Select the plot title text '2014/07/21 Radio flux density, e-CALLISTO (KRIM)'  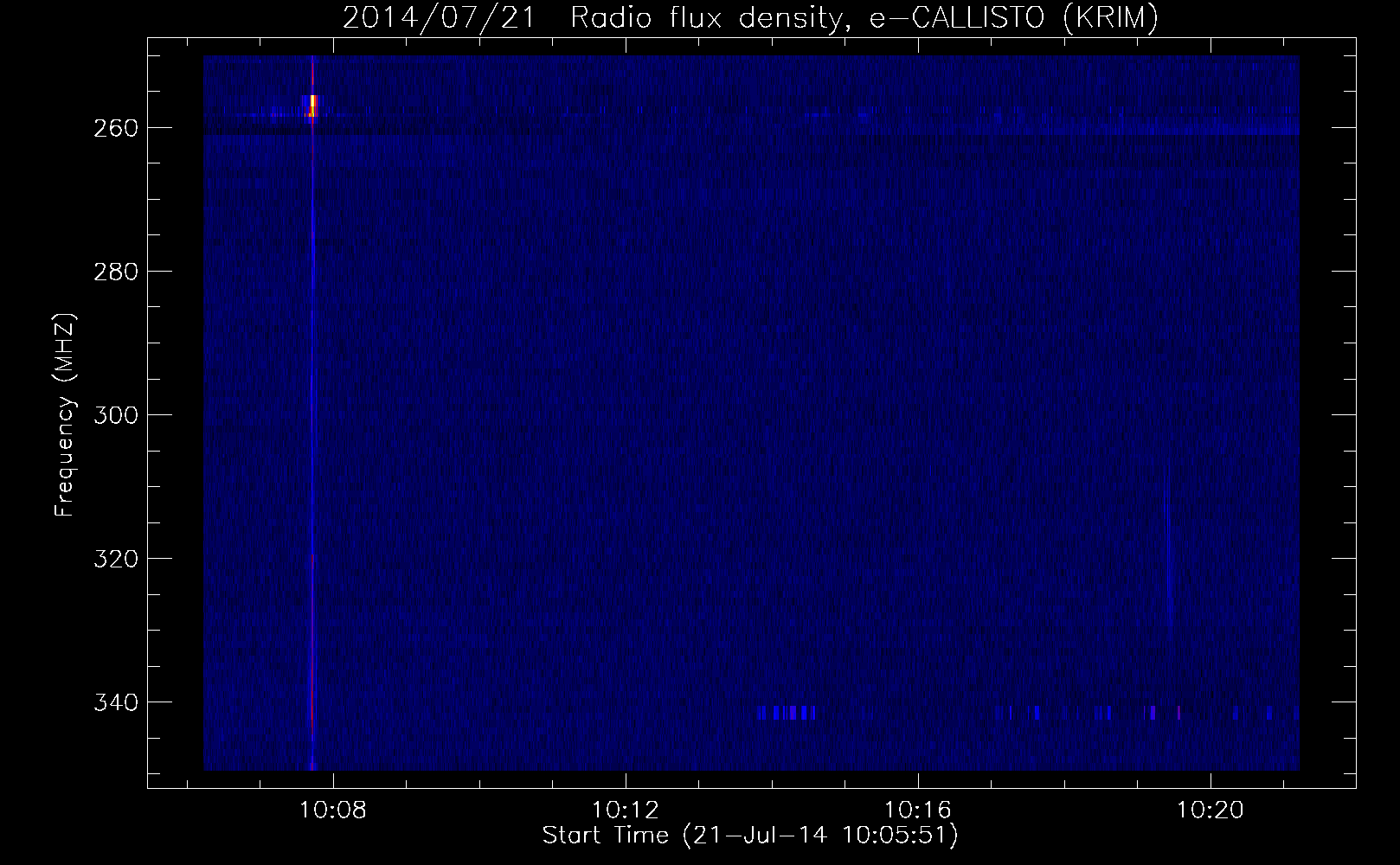[x=750, y=18]
